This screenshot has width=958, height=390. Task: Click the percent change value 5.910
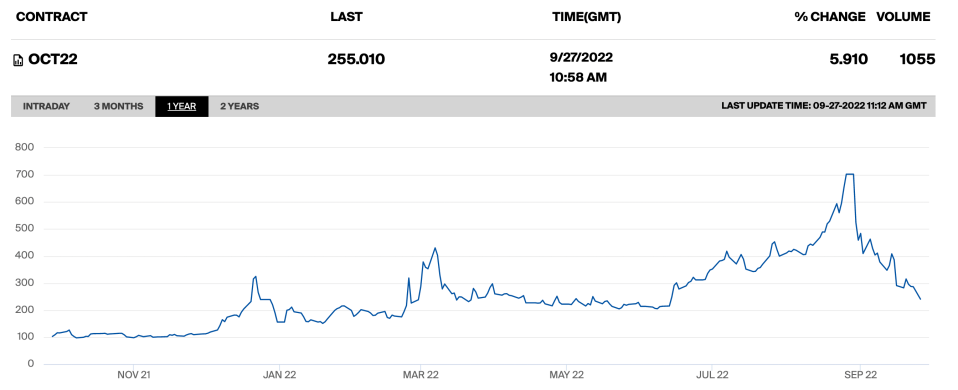coord(849,59)
